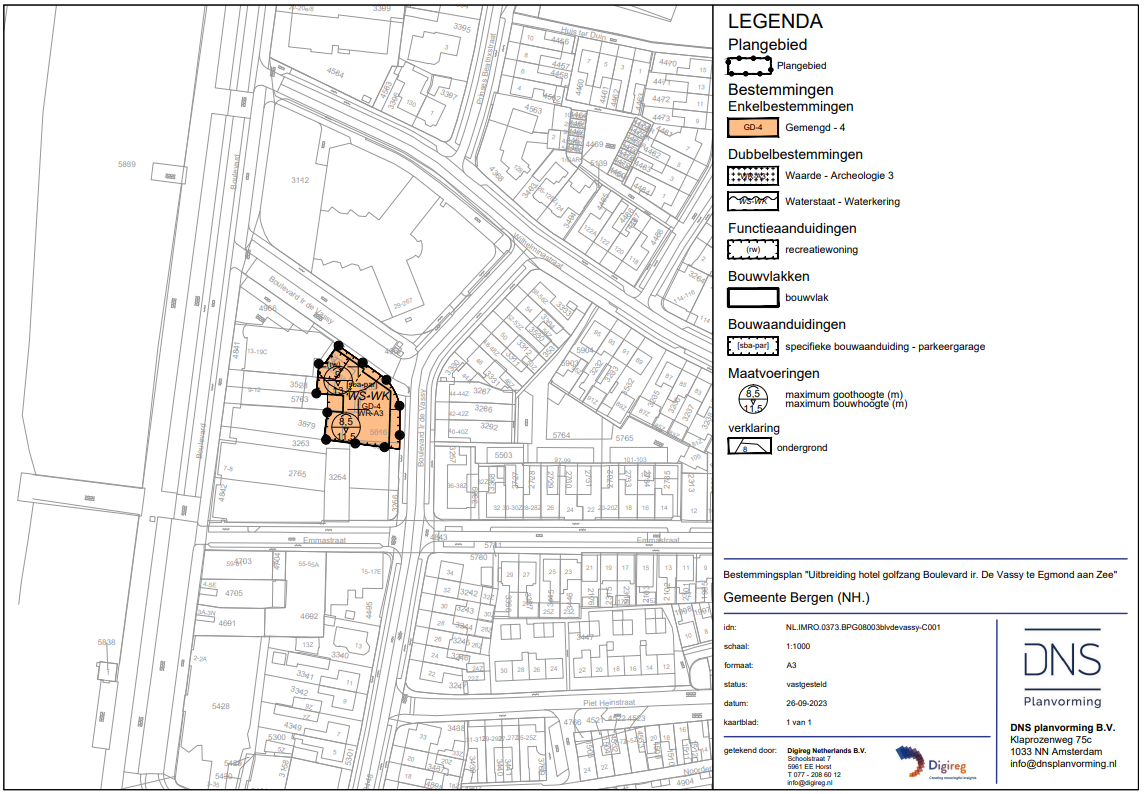1146x794 pixels.
Task: Click the kaartblad value '1 van 1'
Action: pyautogui.click(x=799, y=722)
